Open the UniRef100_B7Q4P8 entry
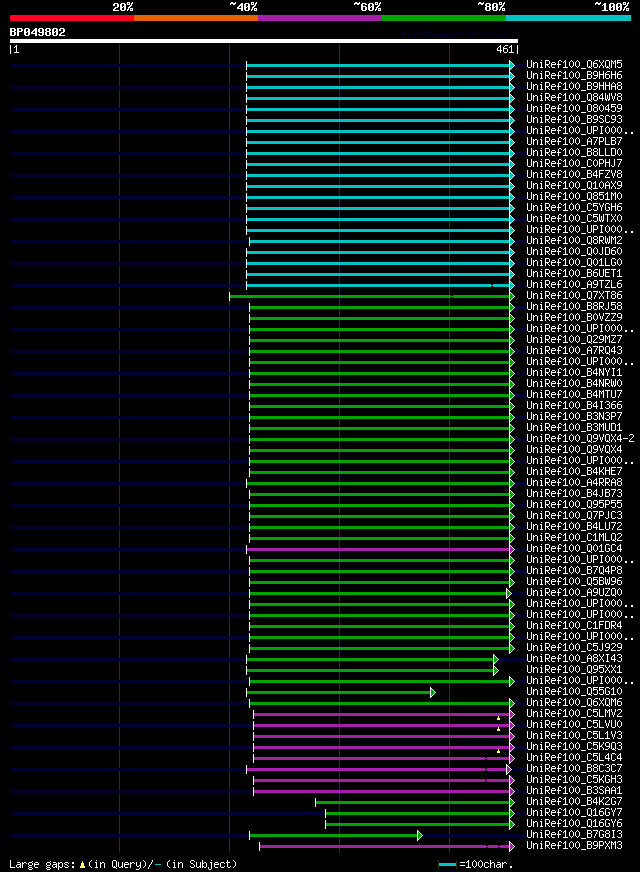Screen dimensions: 640x872 (574, 571)
